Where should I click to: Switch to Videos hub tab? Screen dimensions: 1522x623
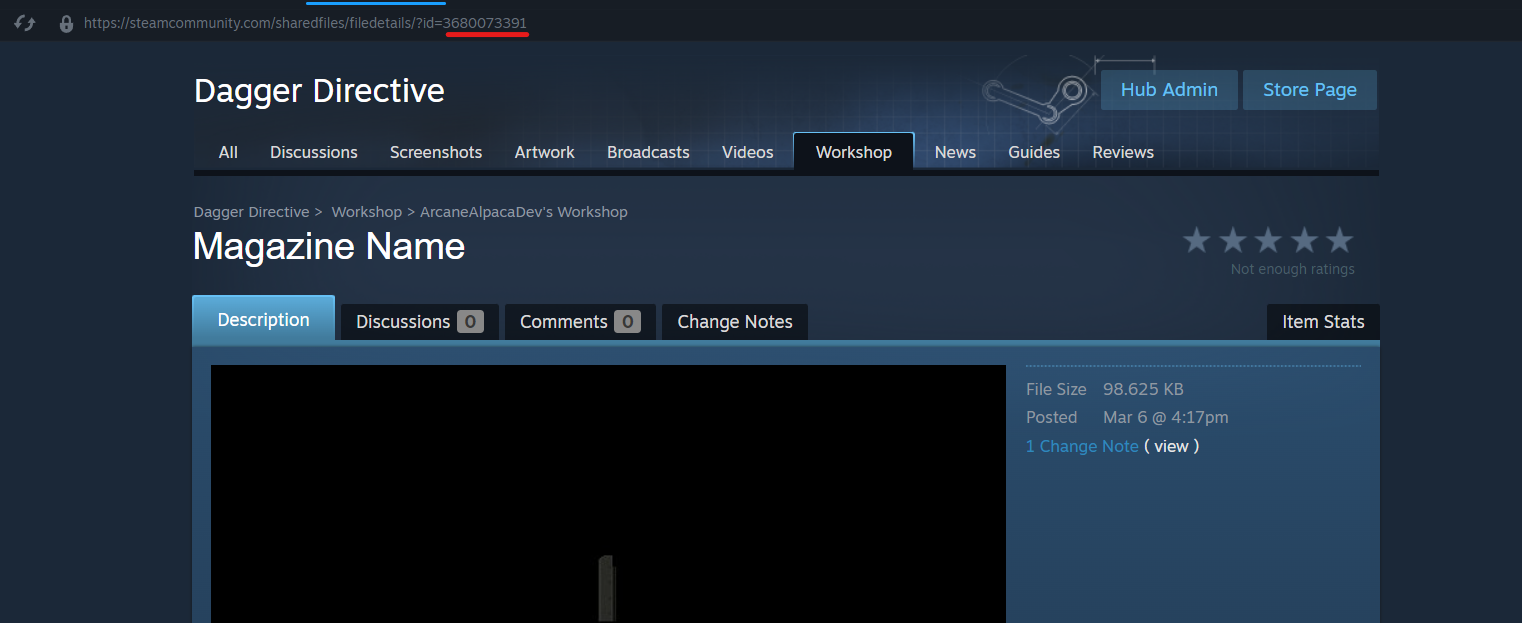[x=748, y=152]
